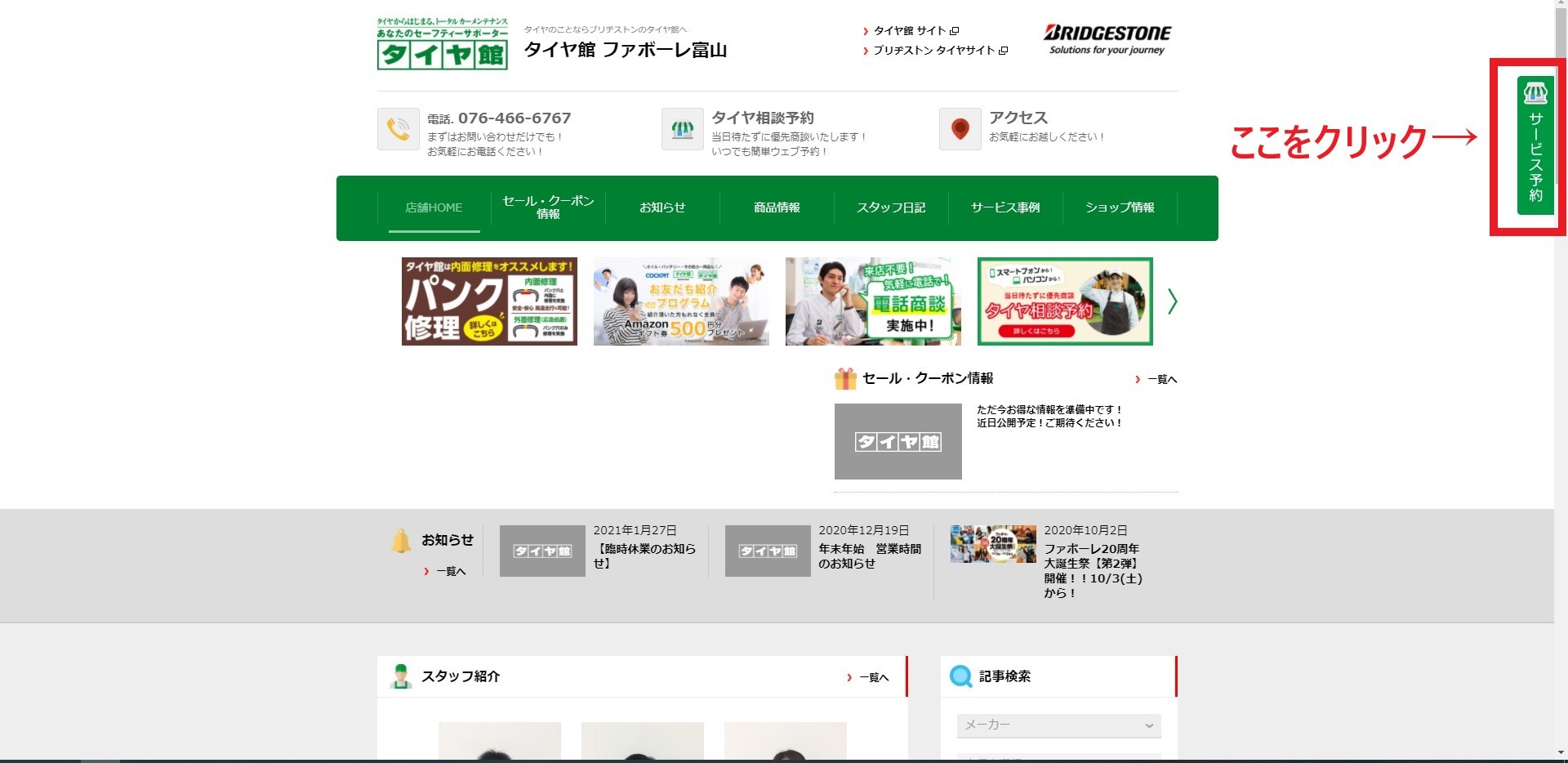Open the サービス事例 menu item
Screen dimensions: 1568x763
pyautogui.click(x=1005, y=207)
